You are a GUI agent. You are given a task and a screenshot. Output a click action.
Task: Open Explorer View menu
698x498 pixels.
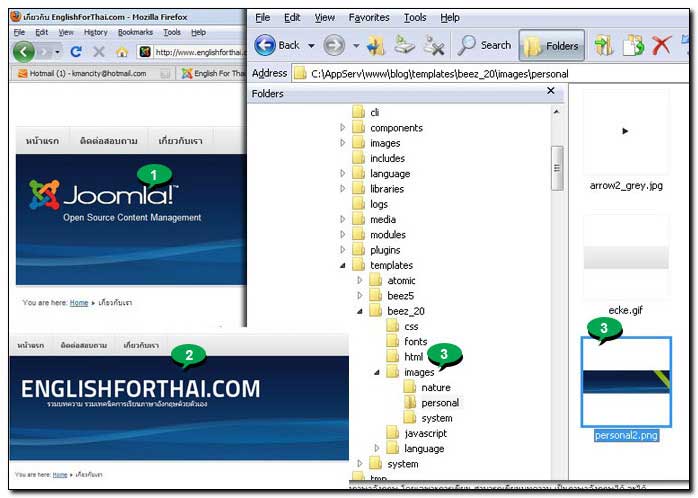[x=325, y=17]
